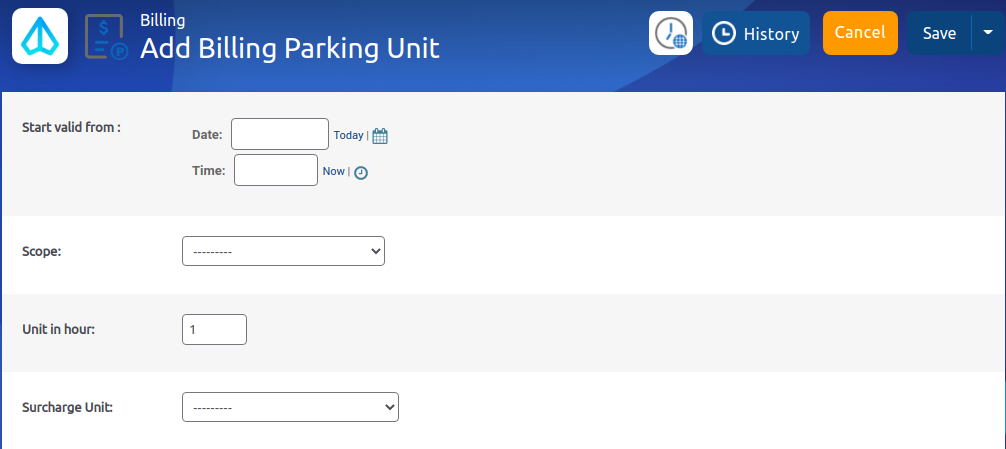1006x449 pixels.
Task: Click the billing parking unit page icon
Action: pyautogui.click(x=105, y=36)
